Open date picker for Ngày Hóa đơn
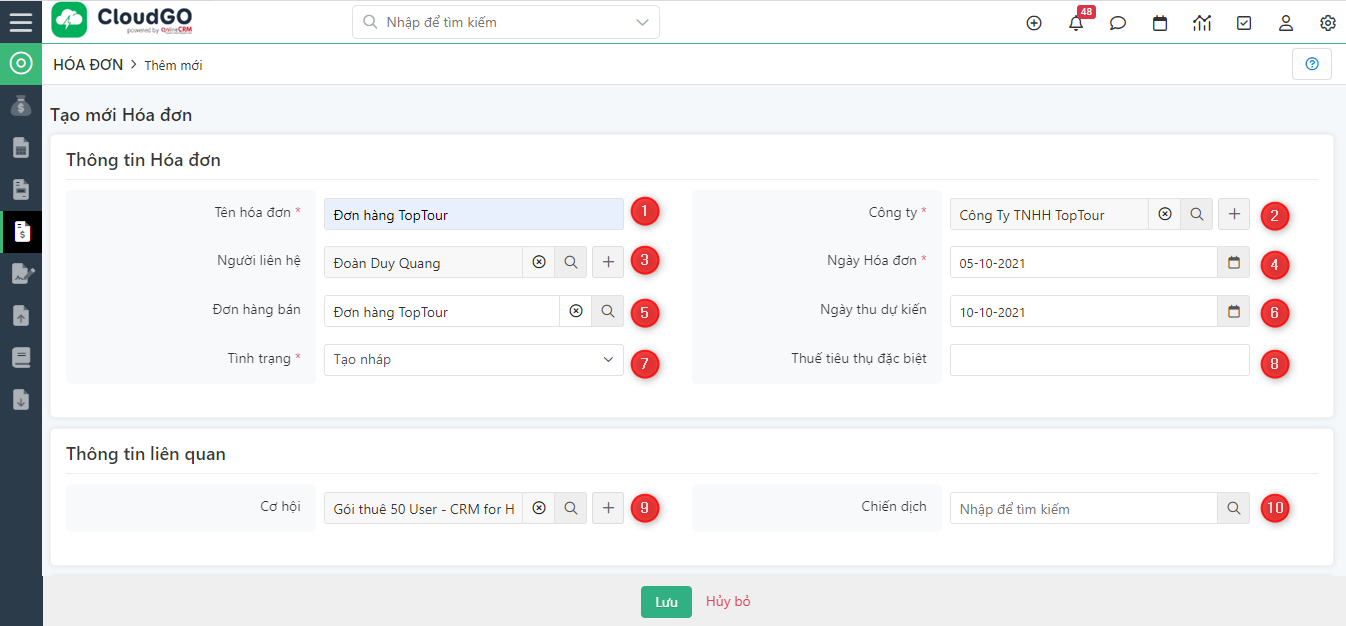This screenshot has height=626, width=1346. 1234,262
